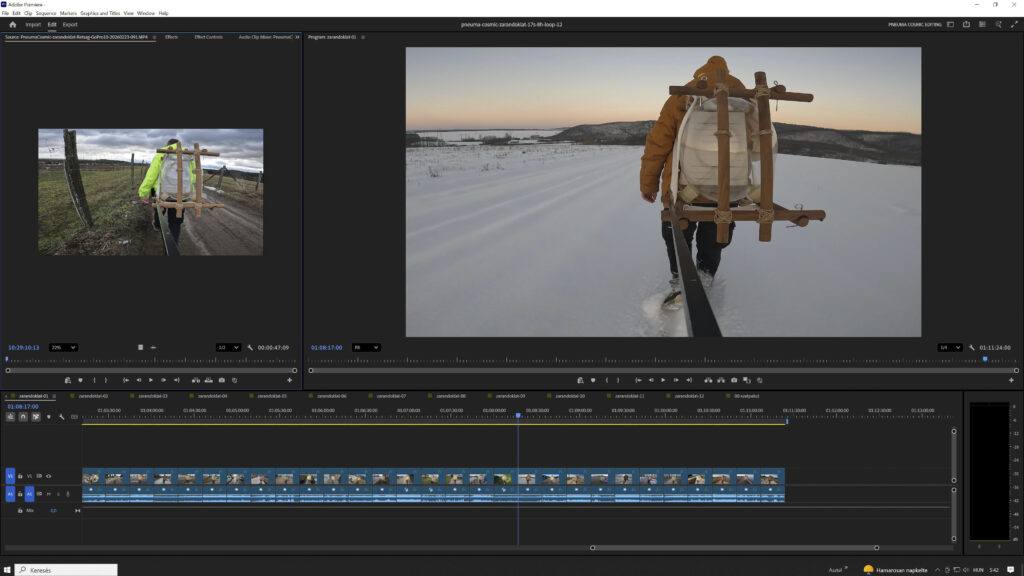The height and width of the screenshot is (576, 1024).
Task: Click Linked Selection icon in timeline
Action: pos(36,417)
